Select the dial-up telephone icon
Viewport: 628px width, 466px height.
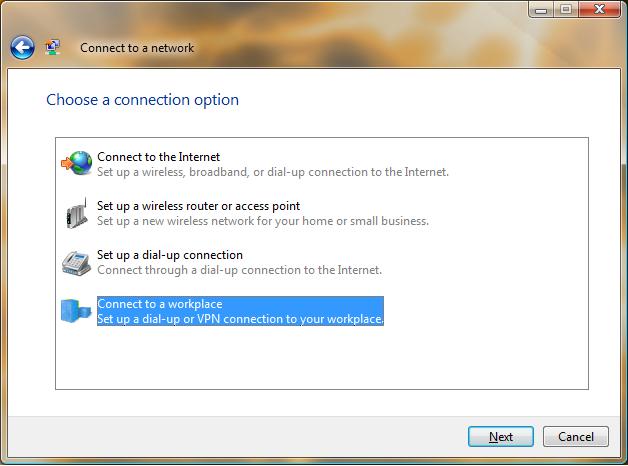click(76, 263)
